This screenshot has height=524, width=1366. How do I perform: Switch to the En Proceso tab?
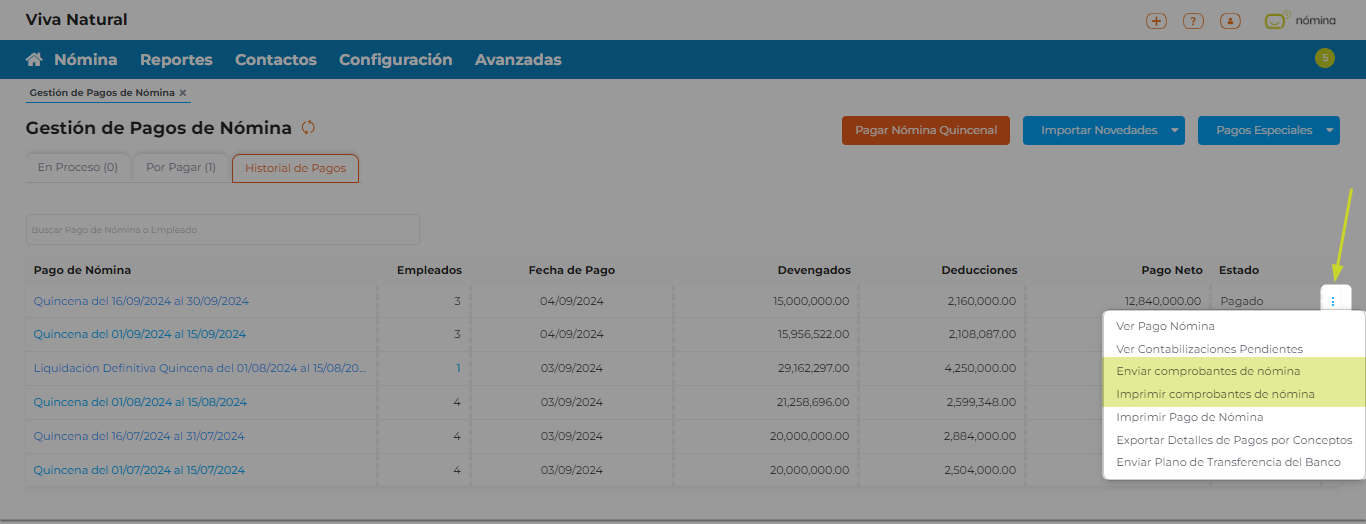tap(77, 168)
